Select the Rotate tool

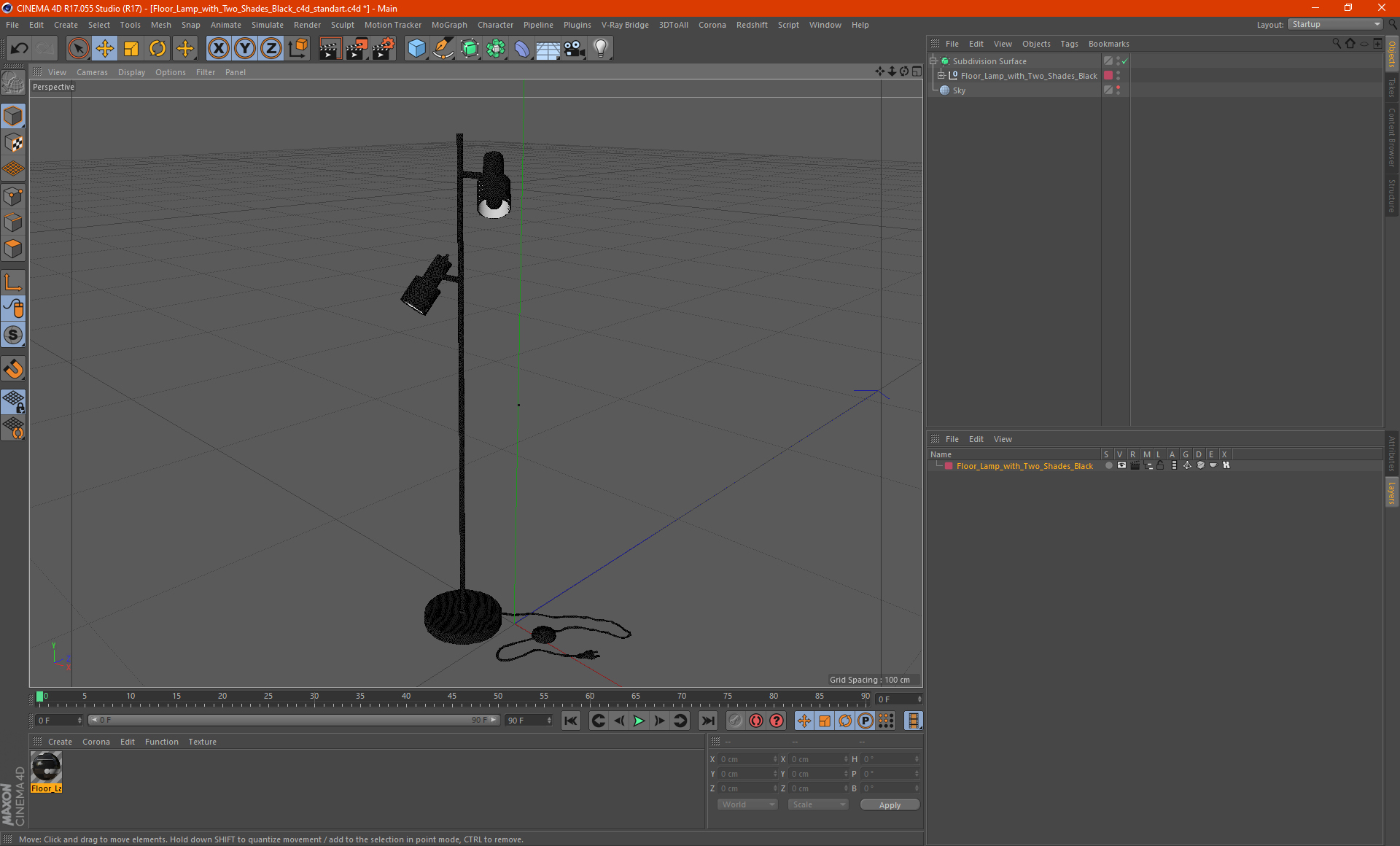157,49
